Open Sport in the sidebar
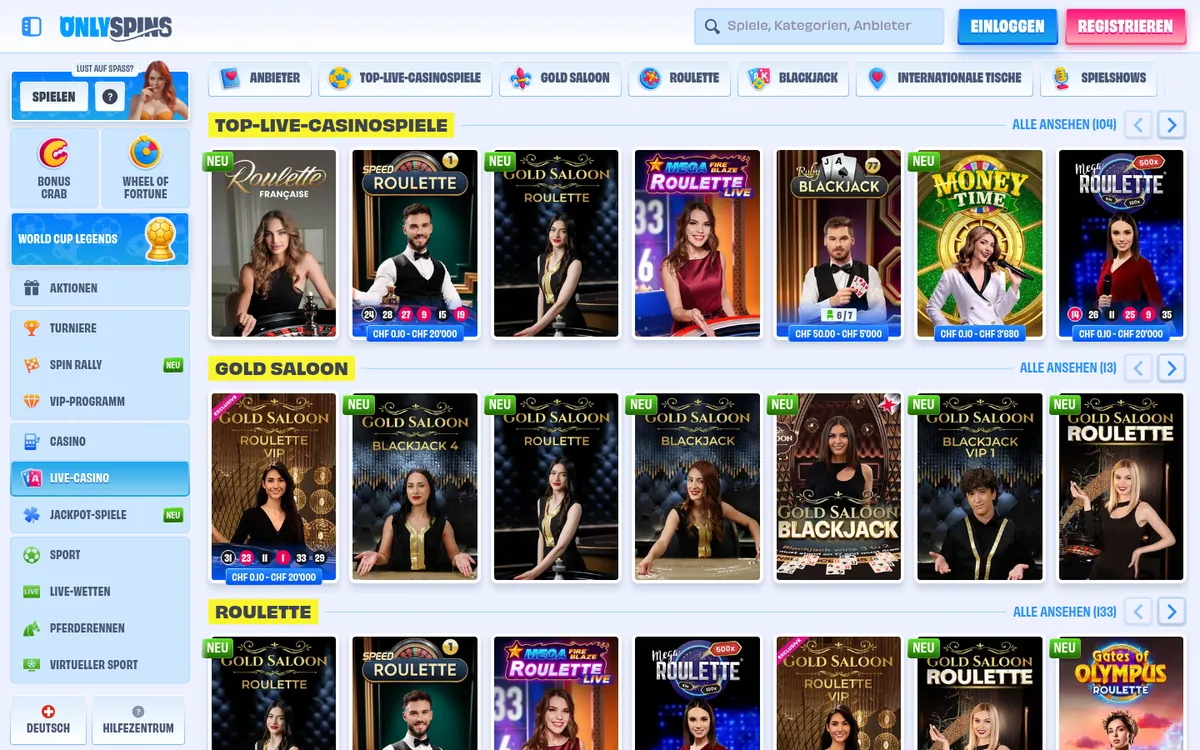1200x750 pixels. point(100,555)
